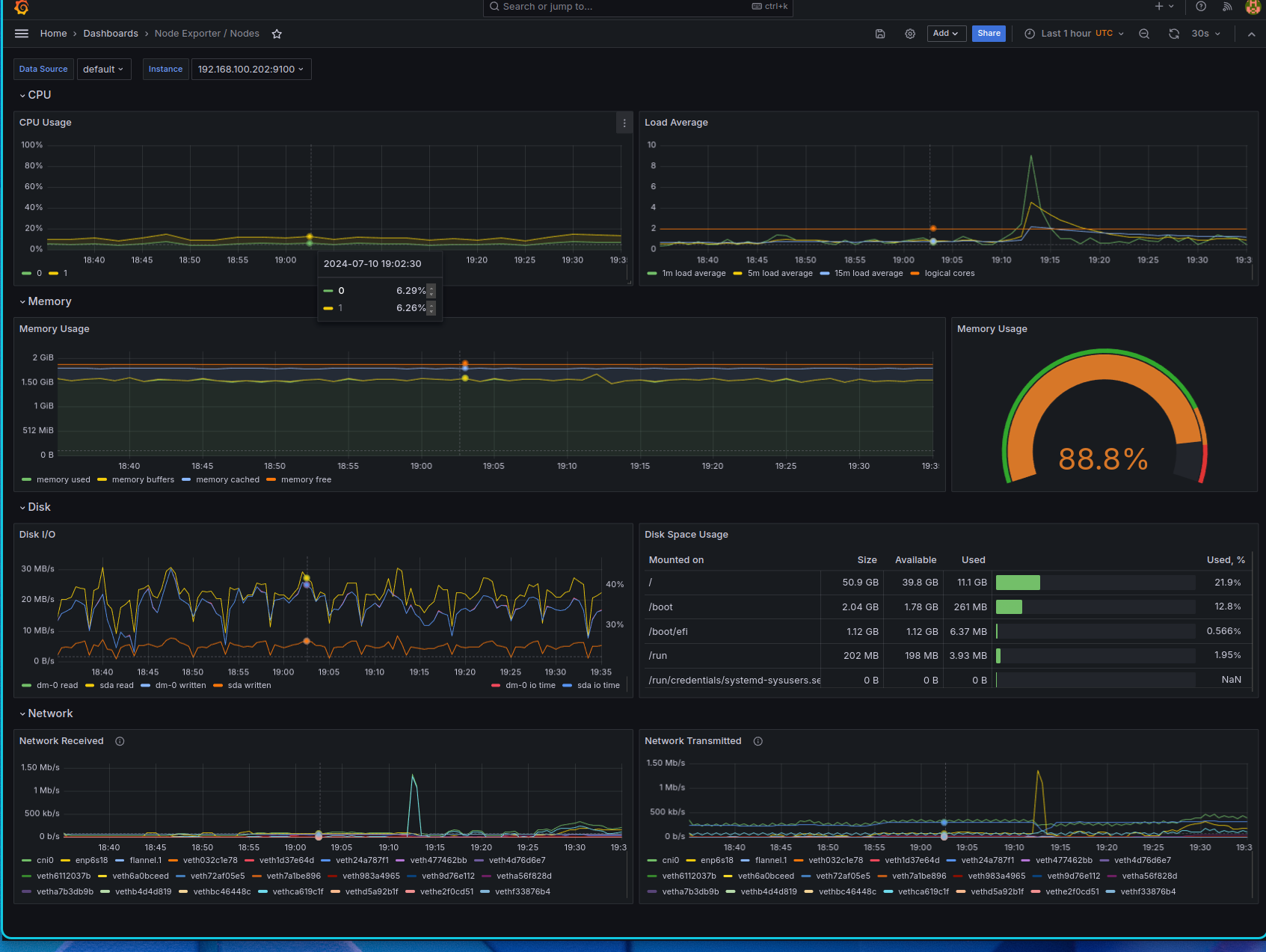Click memory free legend color swatch

(271, 480)
